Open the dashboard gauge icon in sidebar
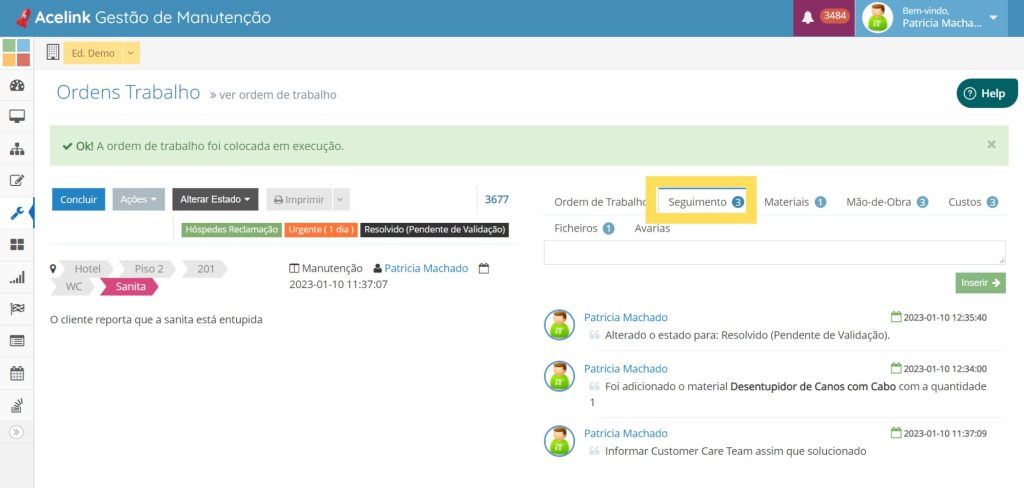 16,86
